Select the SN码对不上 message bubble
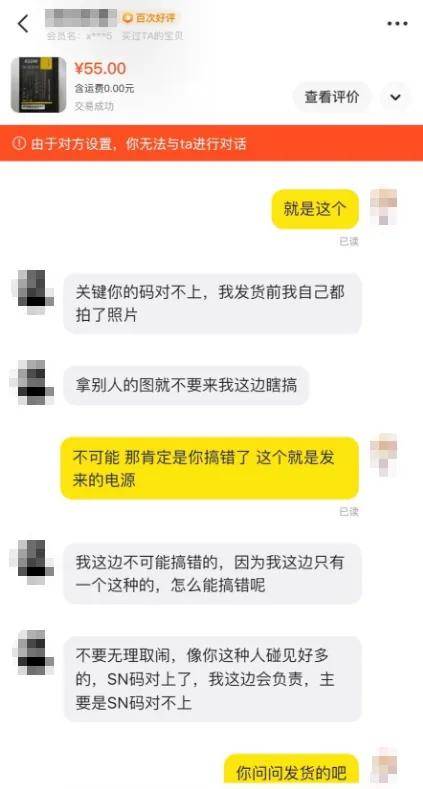Viewport: 423px width, 789px height. [212, 679]
